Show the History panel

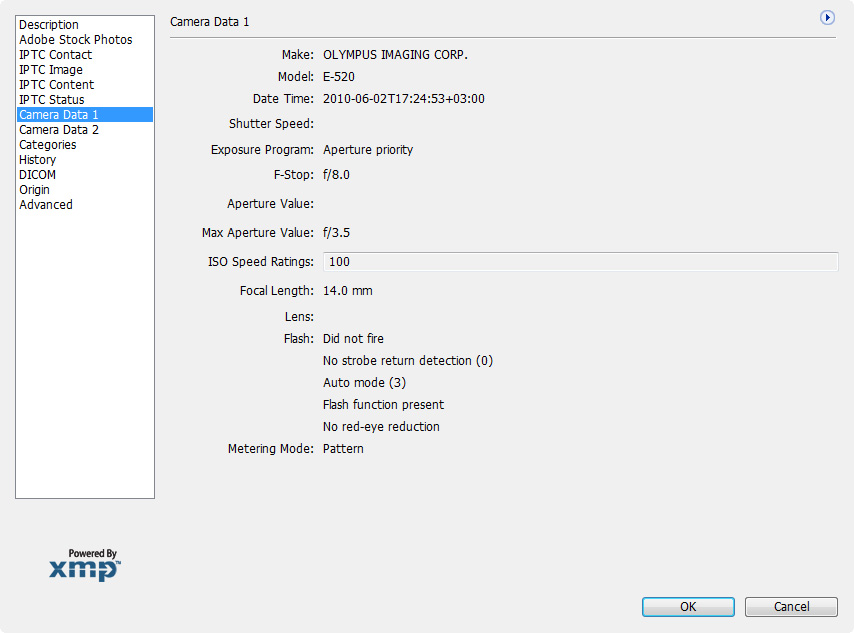[37, 160]
